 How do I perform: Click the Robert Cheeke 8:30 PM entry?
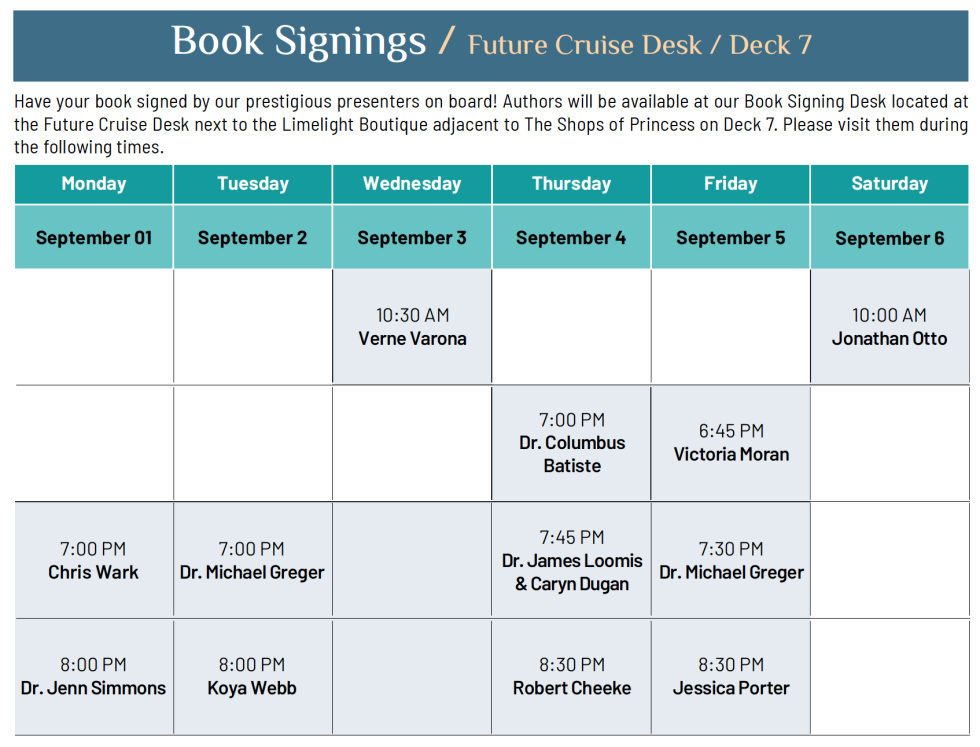pos(571,676)
